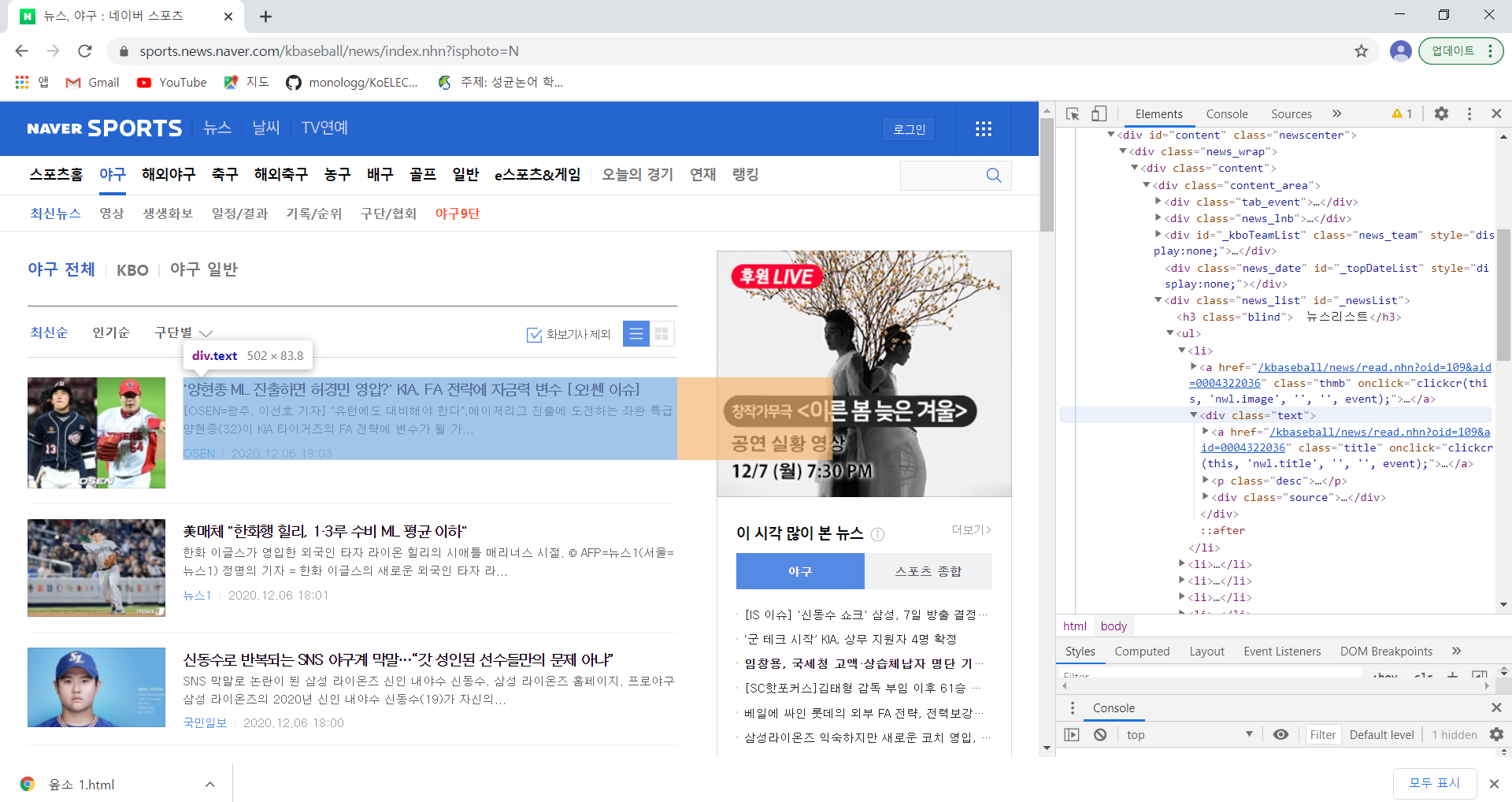Select 스포츠 종합 tab
The image size is (1512, 802).
928,571
